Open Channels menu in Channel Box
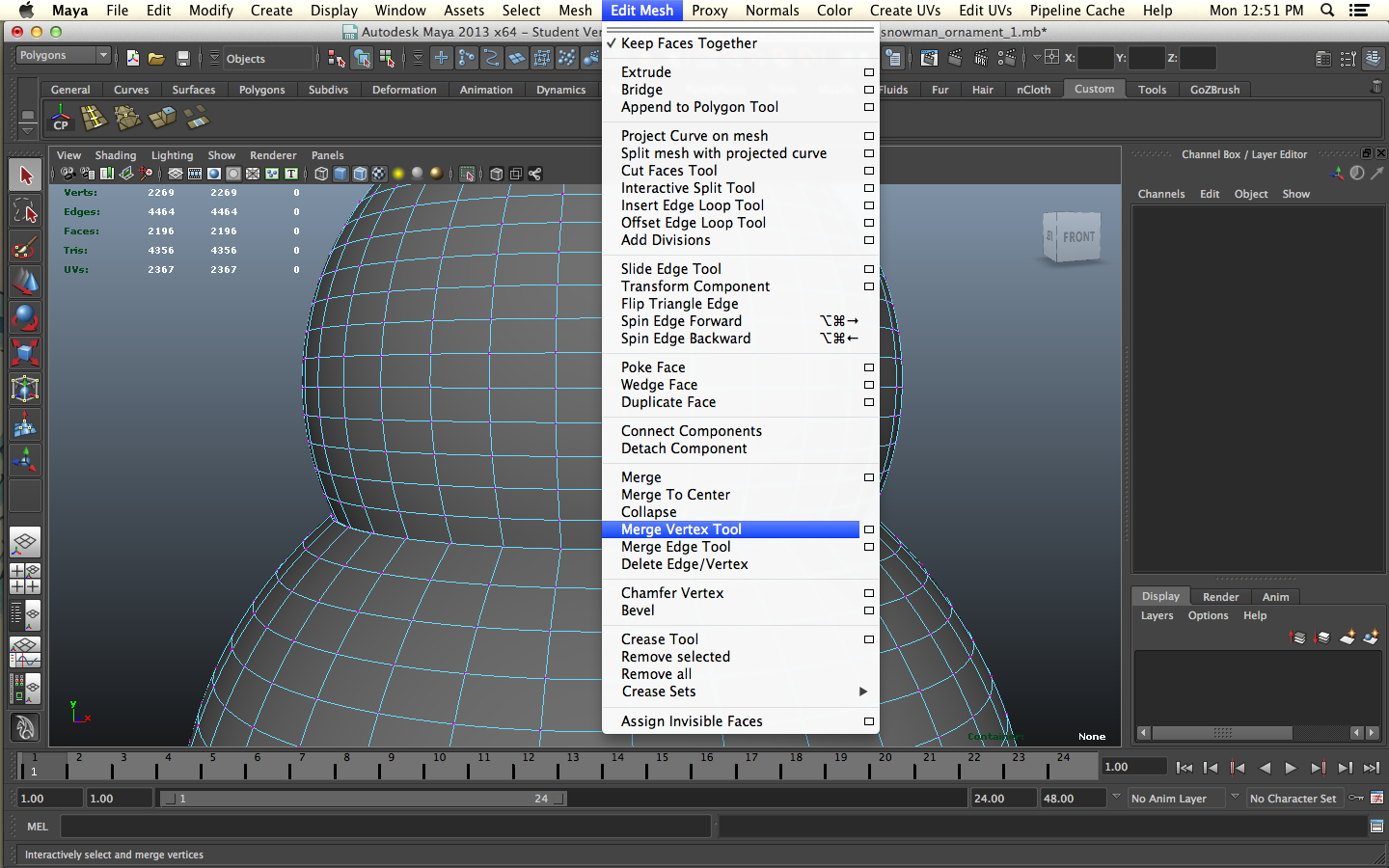1389x868 pixels. (1161, 194)
